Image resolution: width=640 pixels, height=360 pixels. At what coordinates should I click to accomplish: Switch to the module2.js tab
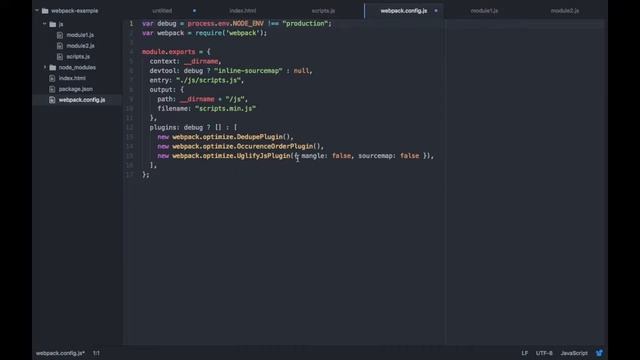pyautogui.click(x=564, y=11)
